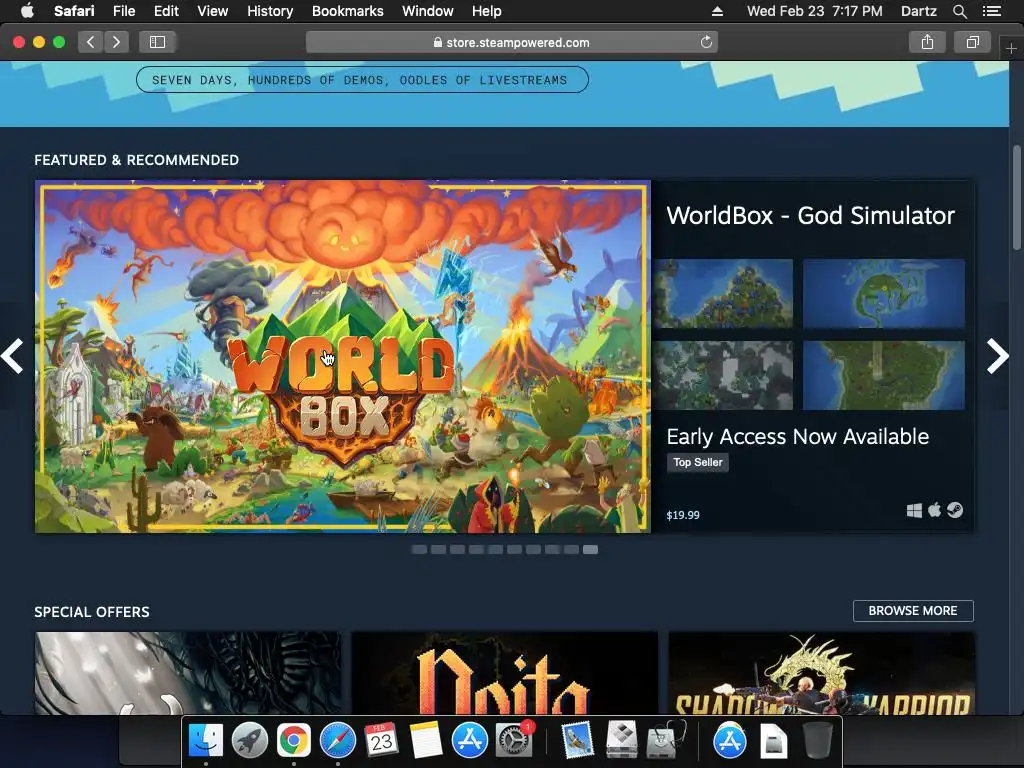This screenshot has width=1024, height=768.
Task: Open the Trash in the Dock
Action: point(817,741)
